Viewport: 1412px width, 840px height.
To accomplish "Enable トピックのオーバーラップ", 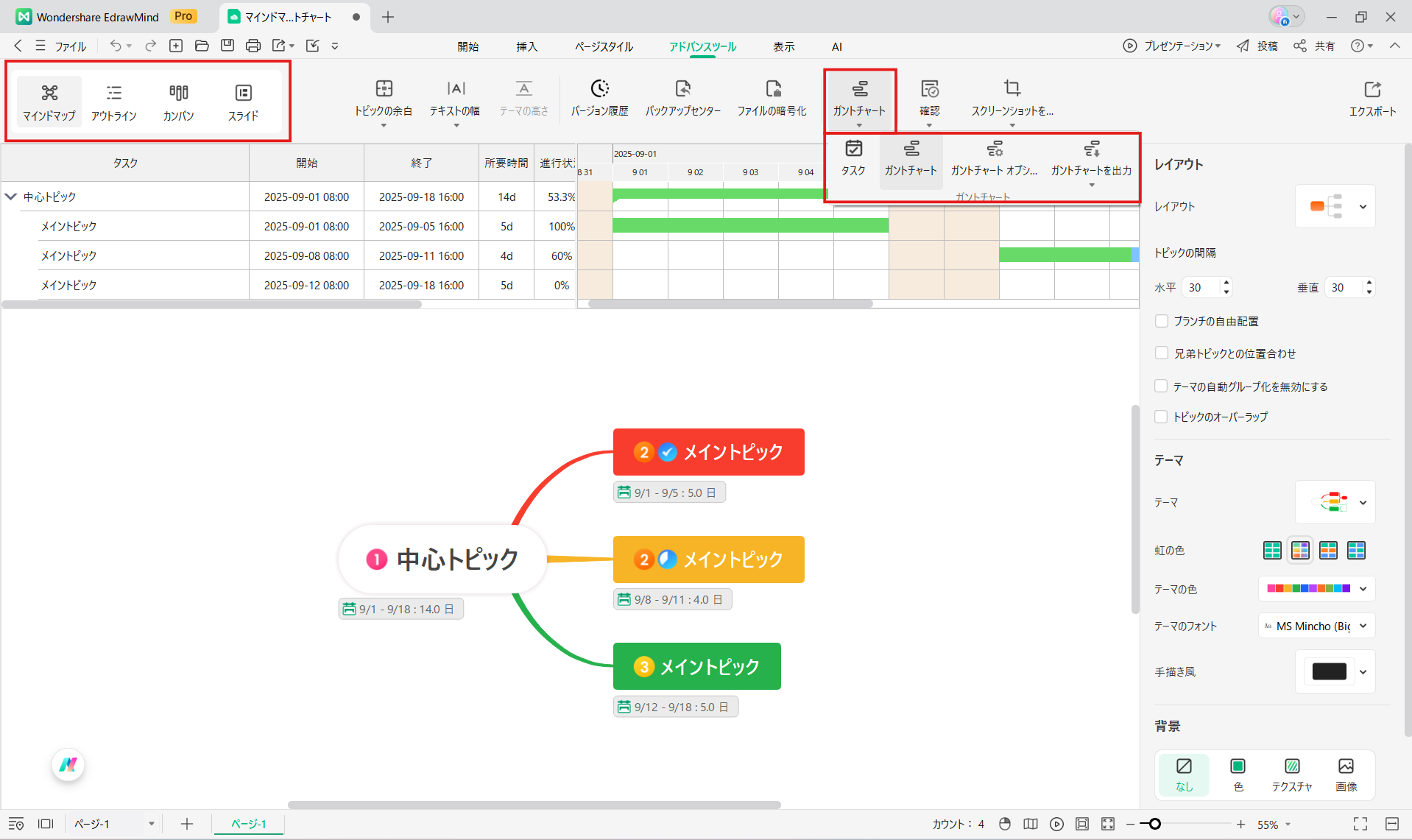I will [x=1162, y=416].
